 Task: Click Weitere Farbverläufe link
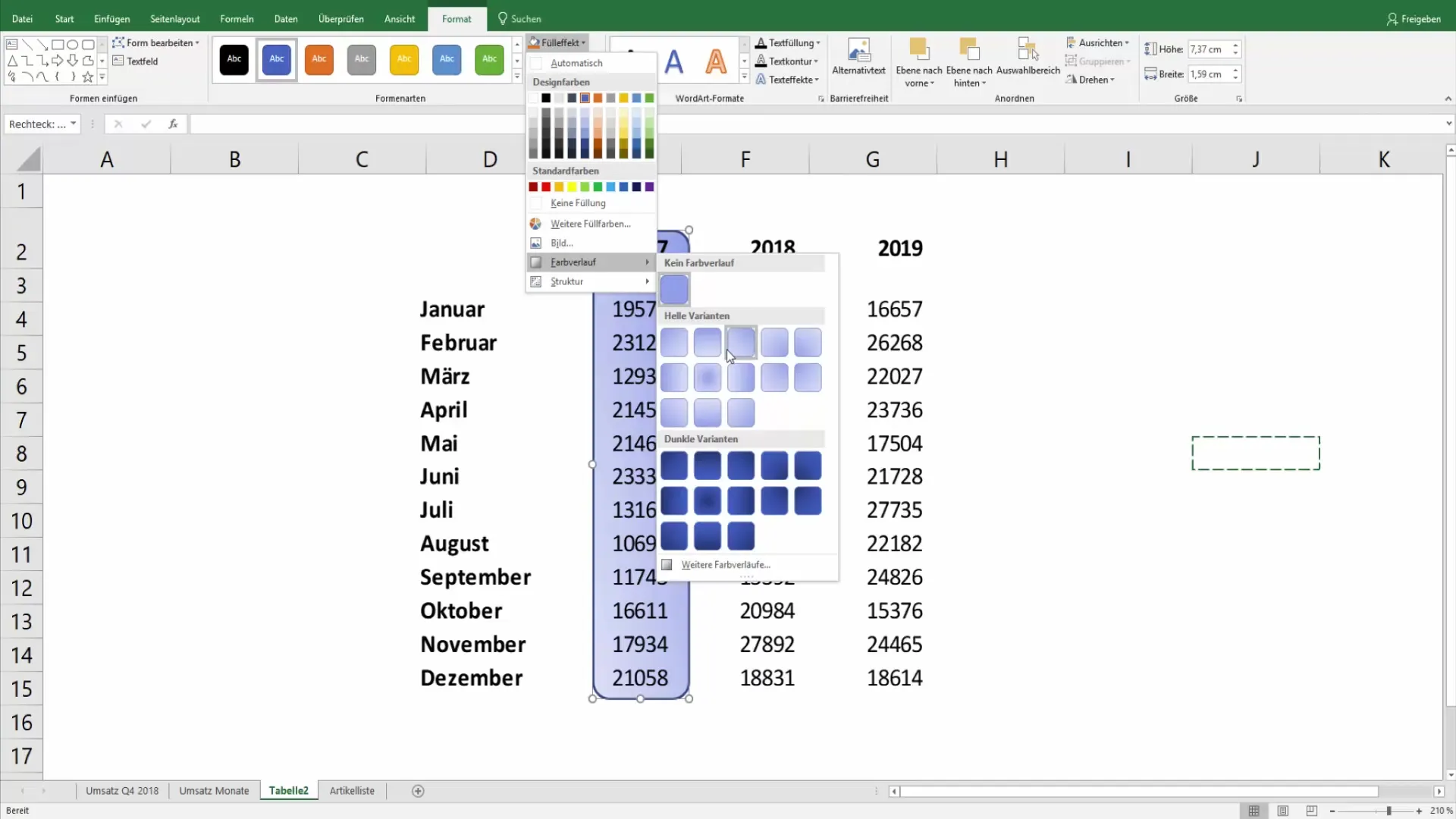click(x=725, y=565)
